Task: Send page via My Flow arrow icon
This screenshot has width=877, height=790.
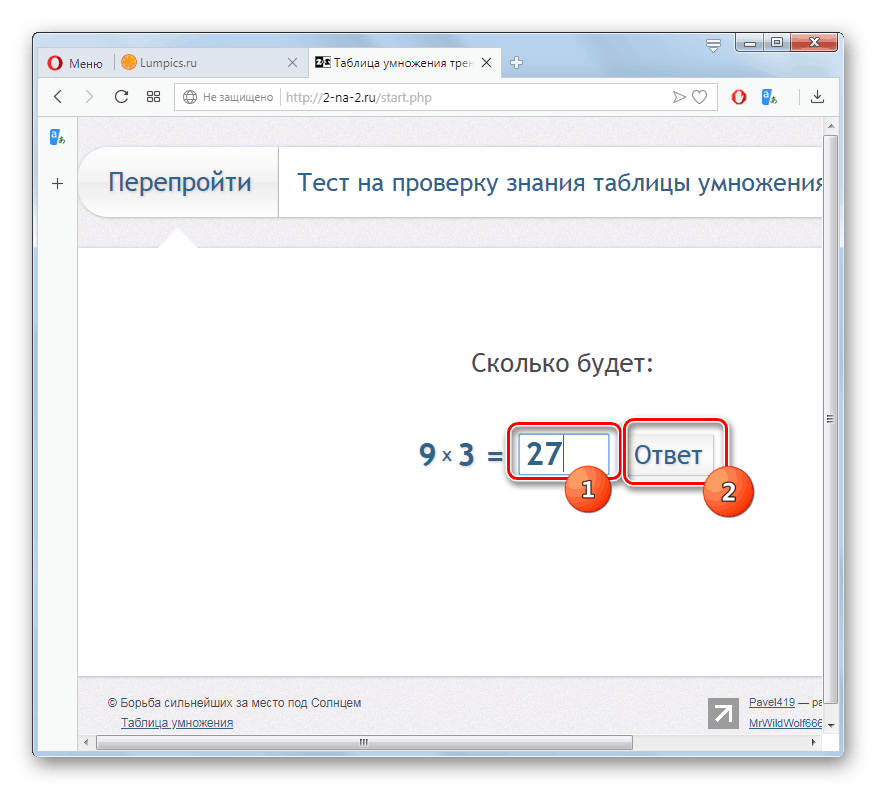Action: pos(679,97)
